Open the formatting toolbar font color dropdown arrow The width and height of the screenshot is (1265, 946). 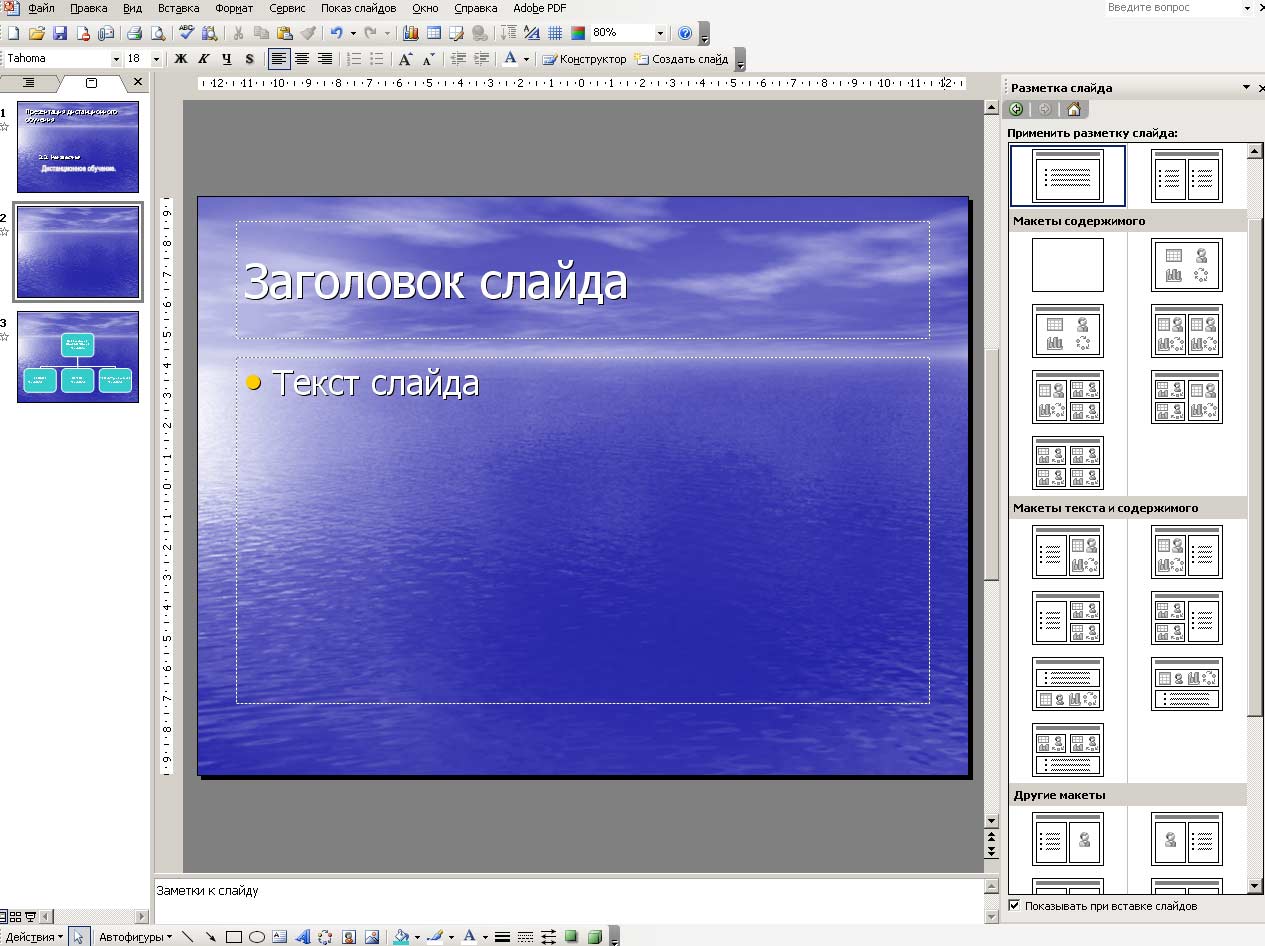pos(526,59)
